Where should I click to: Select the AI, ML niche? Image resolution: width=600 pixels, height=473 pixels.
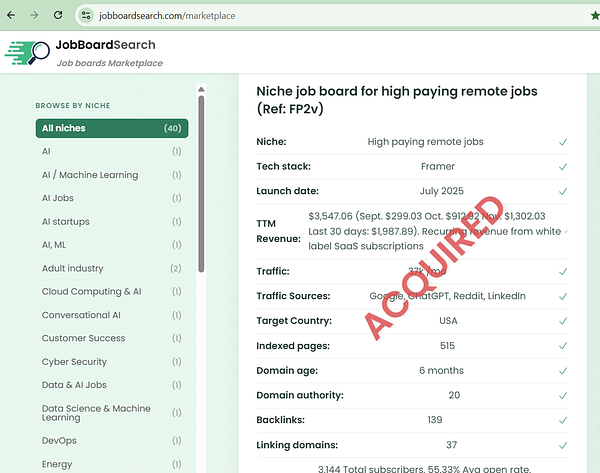[112, 245]
